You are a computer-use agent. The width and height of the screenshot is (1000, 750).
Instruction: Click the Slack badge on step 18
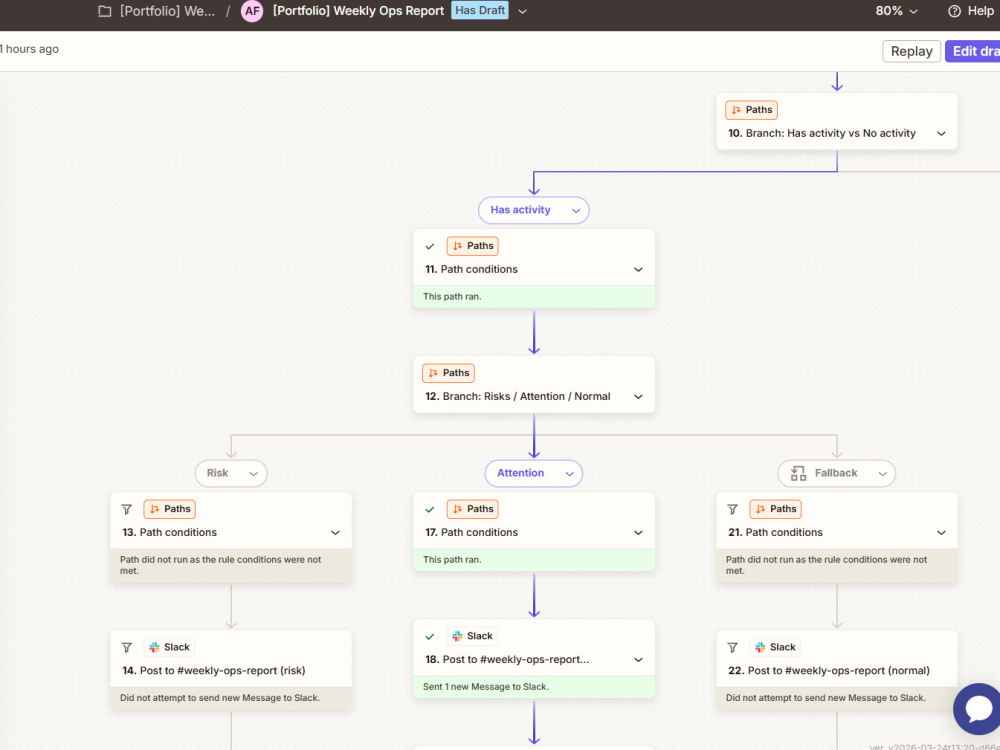(x=472, y=636)
